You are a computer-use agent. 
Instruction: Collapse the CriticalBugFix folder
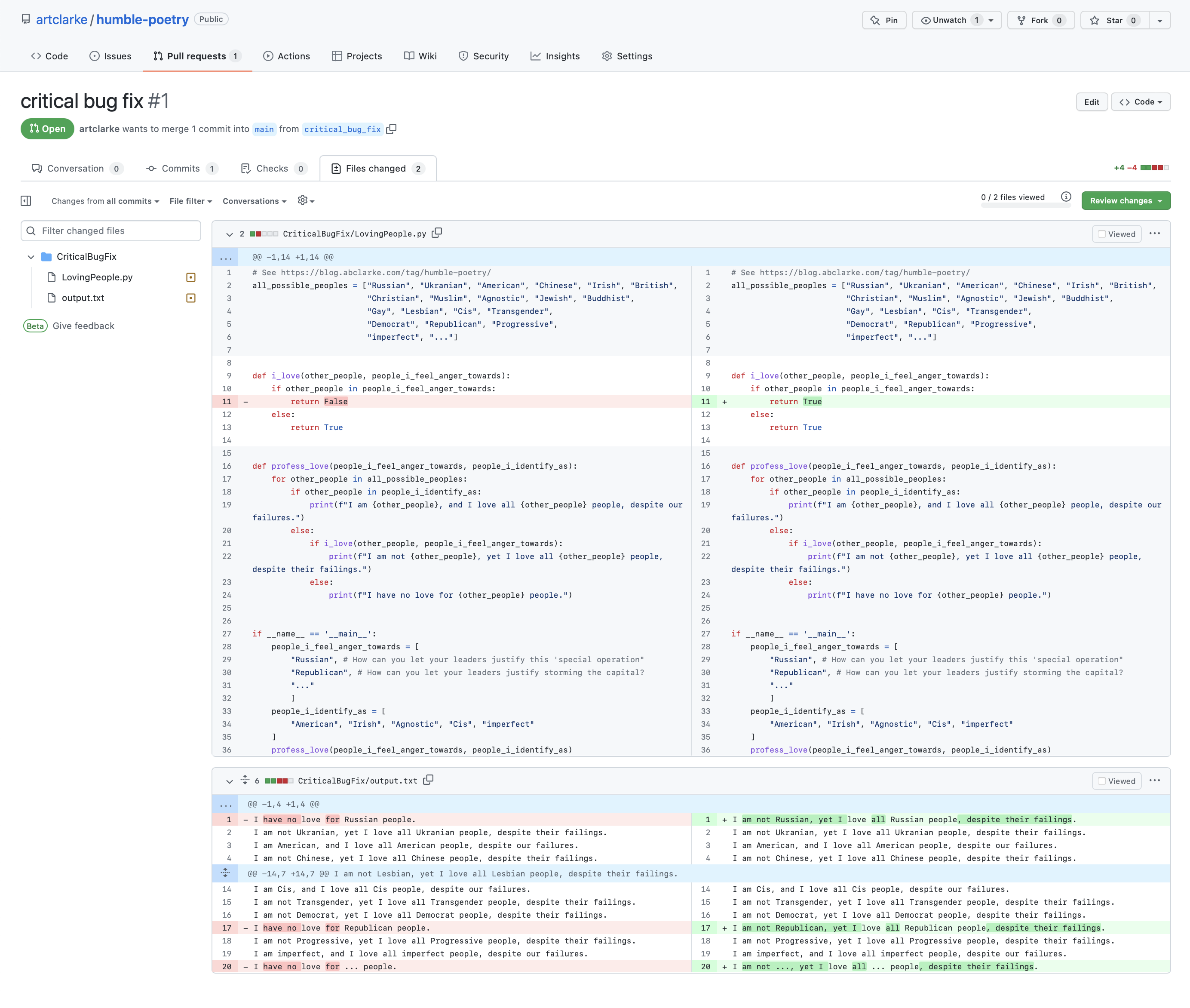click(x=31, y=257)
